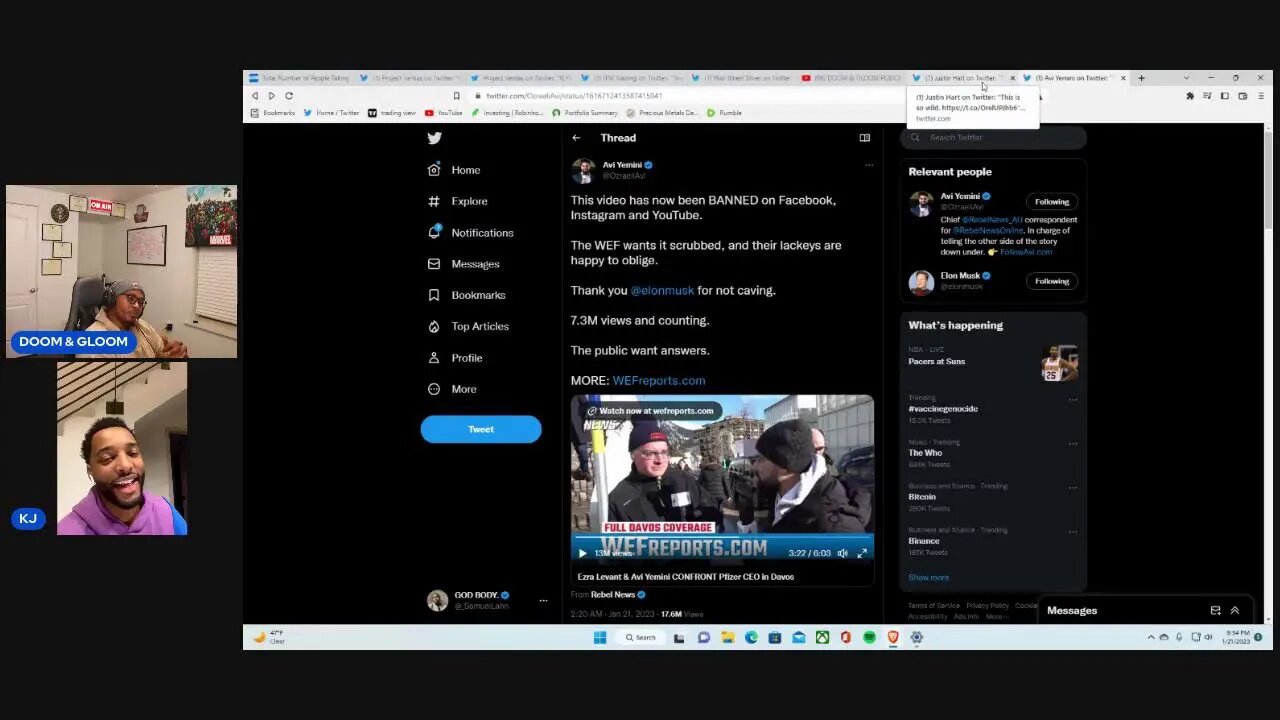Open Top Articles in the sidebar
Viewport: 1280px width, 720px height.
pyautogui.click(x=468, y=326)
